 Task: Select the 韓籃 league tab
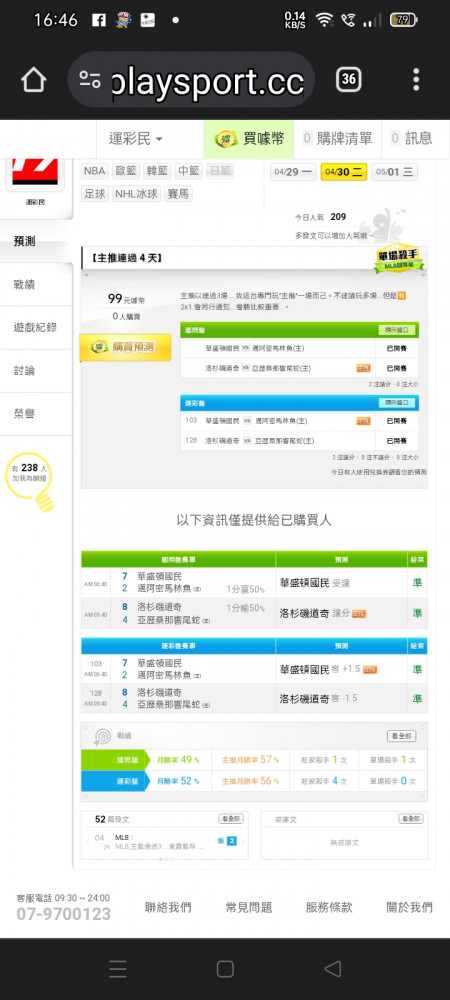coord(157,171)
